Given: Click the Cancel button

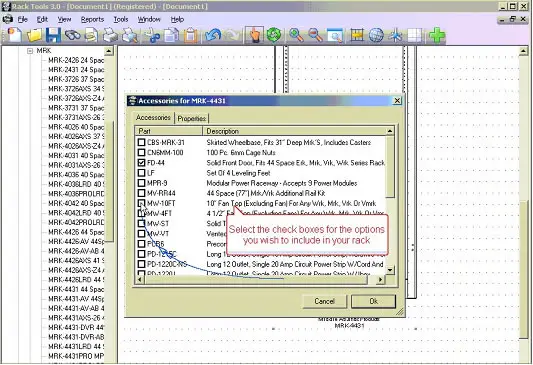Looking at the screenshot, I should pos(325,301).
